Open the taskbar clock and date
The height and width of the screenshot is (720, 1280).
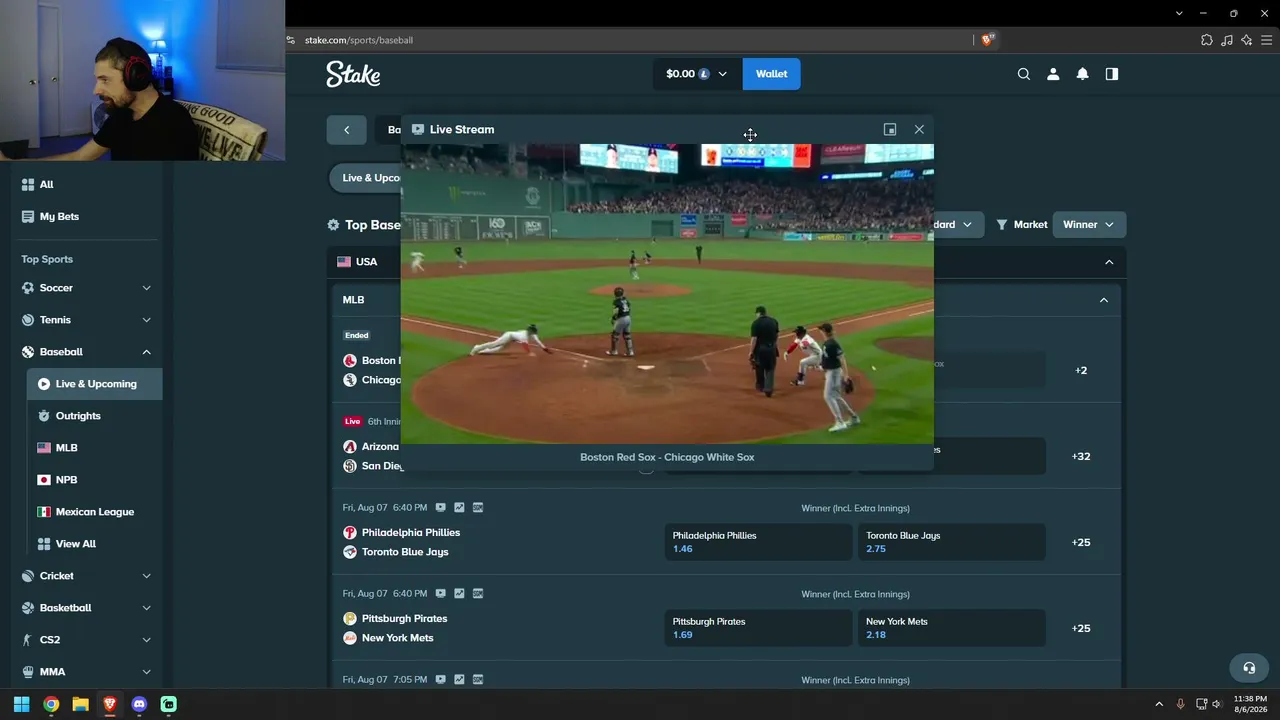[x=1250, y=704]
